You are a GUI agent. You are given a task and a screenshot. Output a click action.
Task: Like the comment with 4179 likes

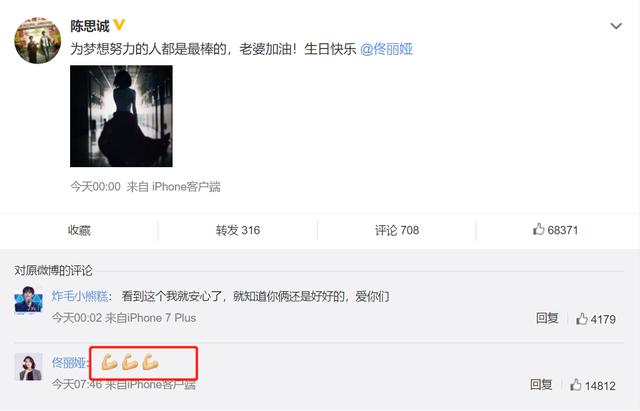pyautogui.click(x=596, y=319)
